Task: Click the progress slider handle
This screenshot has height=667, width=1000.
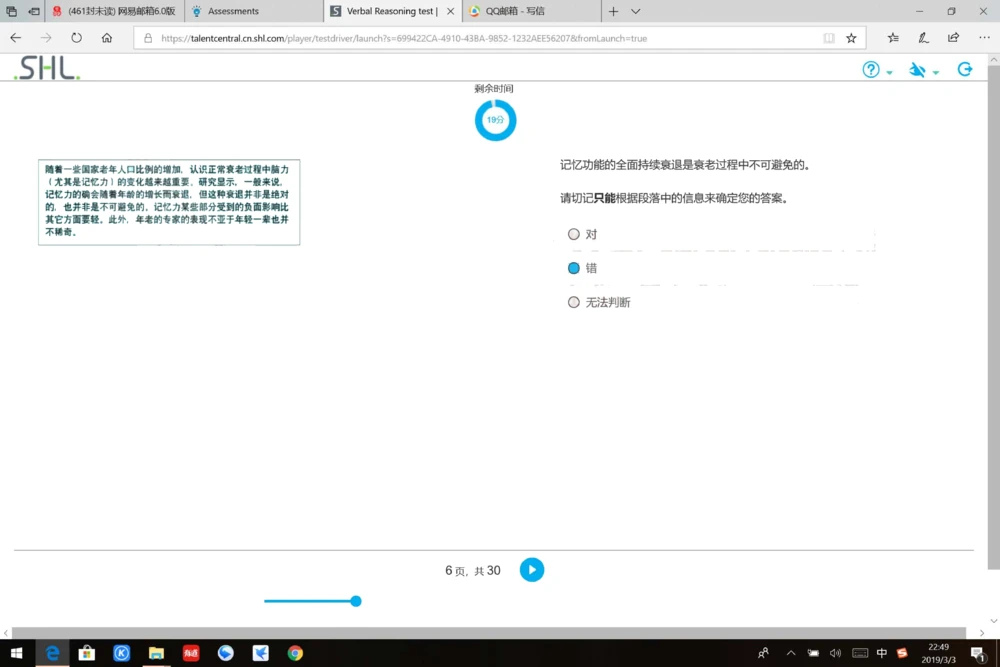Action: pyautogui.click(x=355, y=601)
